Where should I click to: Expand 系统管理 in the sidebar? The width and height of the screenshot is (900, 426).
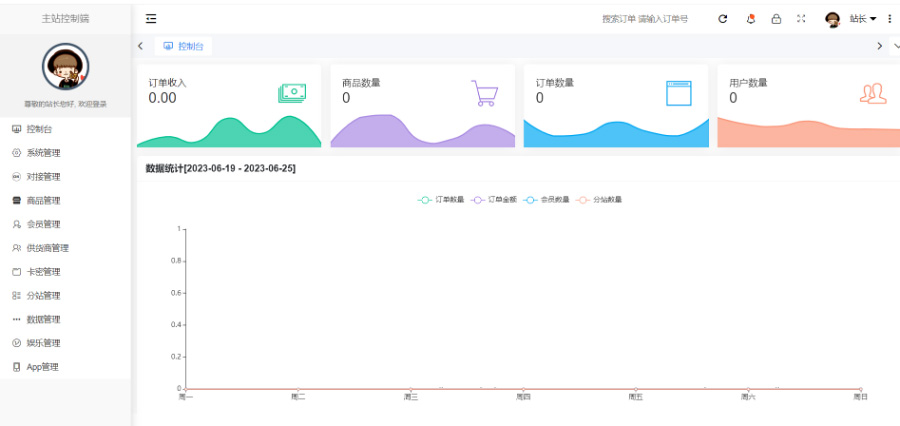(43, 153)
